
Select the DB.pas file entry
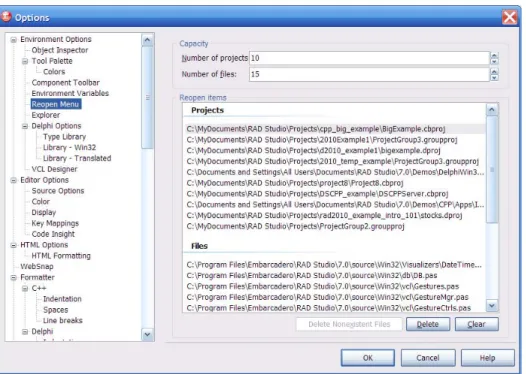312,276
